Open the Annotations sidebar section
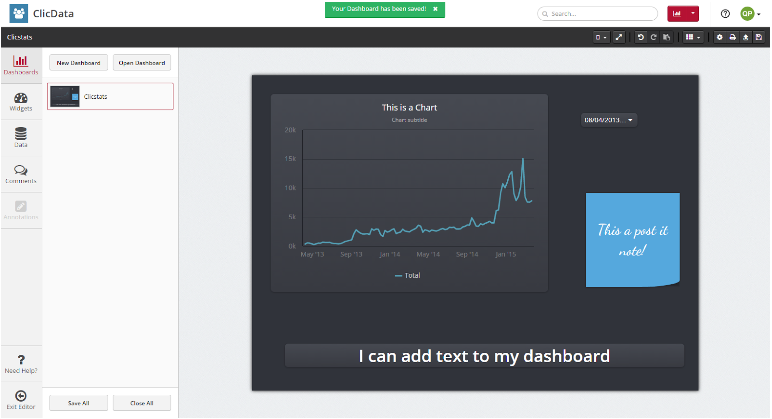The width and height of the screenshot is (772, 419). [x=21, y=210]
